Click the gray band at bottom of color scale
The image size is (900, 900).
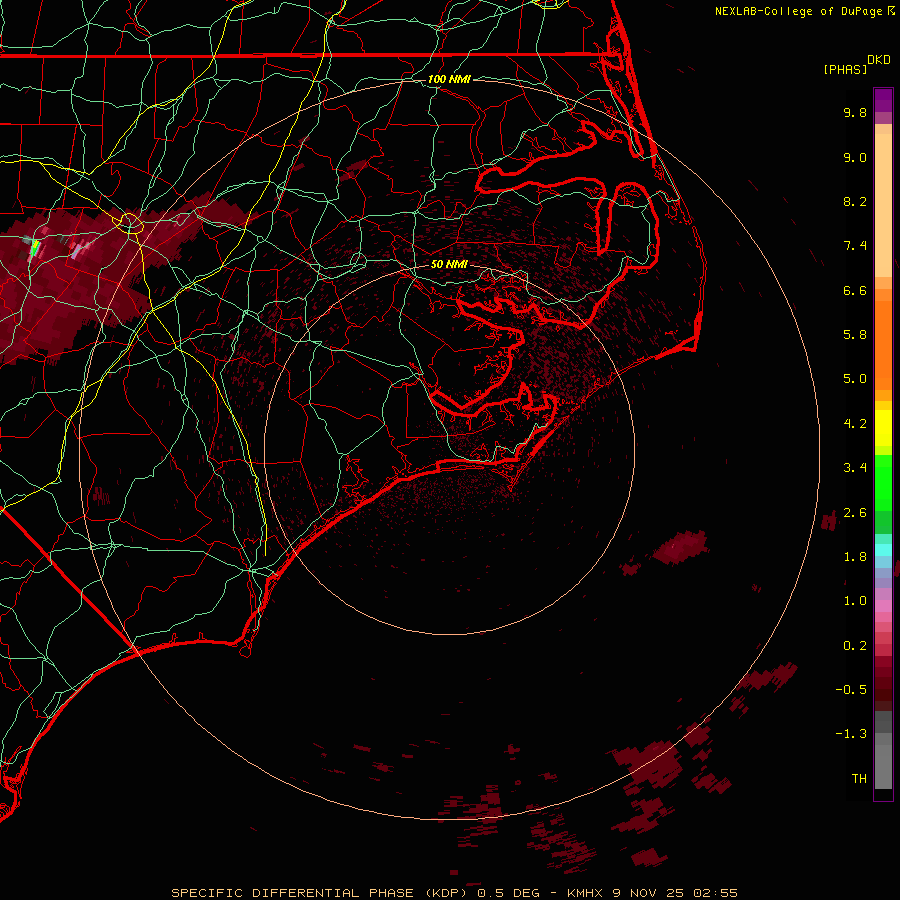click(883, 761)
